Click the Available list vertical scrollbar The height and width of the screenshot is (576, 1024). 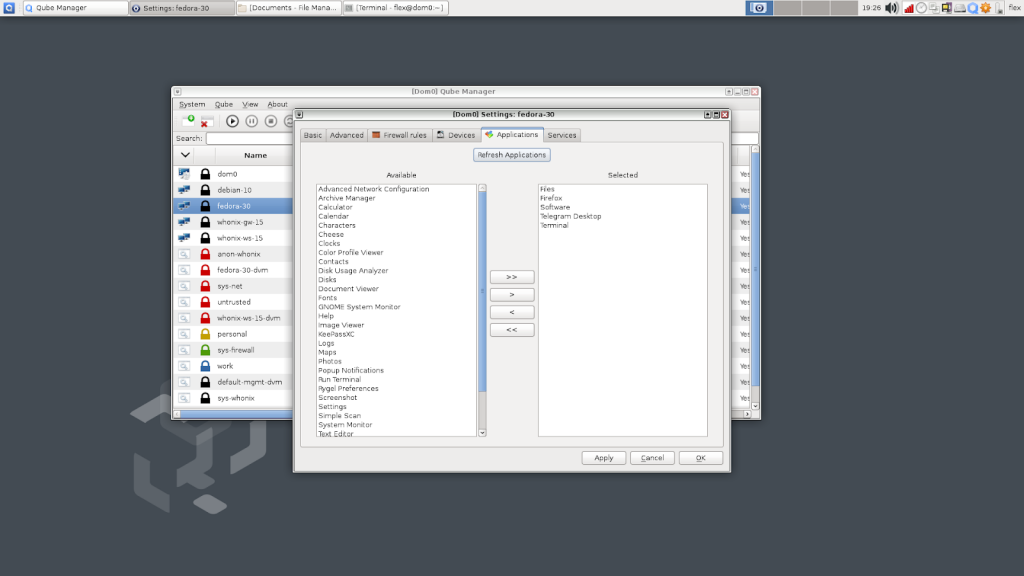[483, 291]
